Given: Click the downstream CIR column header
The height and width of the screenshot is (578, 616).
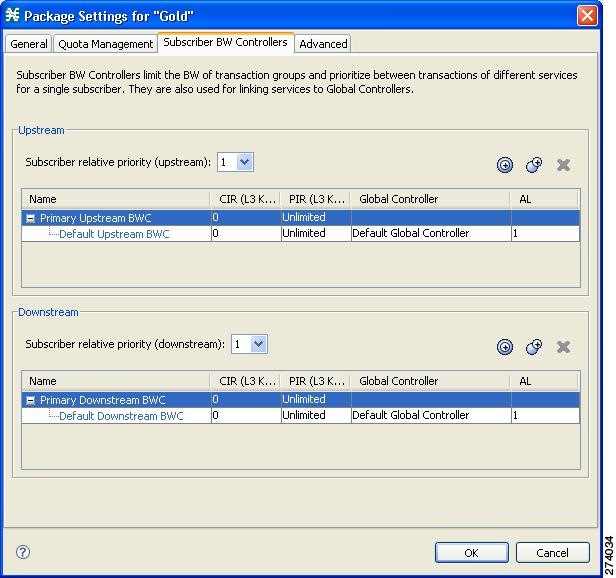Looking at the screenshot, I should [246, 381].
